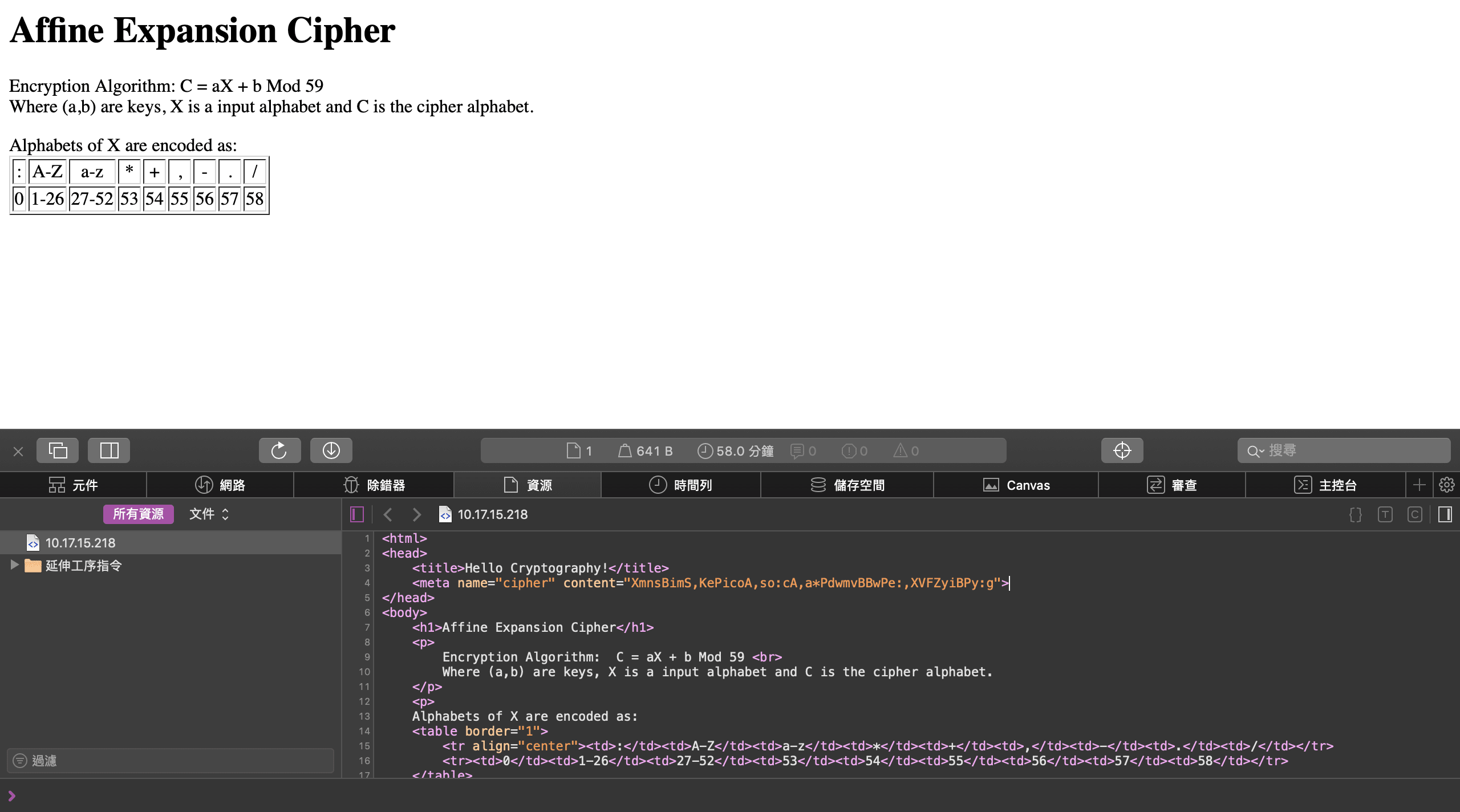1460x812 pixels.
Task: Dock inspector to side of window
Action: click(x=109, y=450)
